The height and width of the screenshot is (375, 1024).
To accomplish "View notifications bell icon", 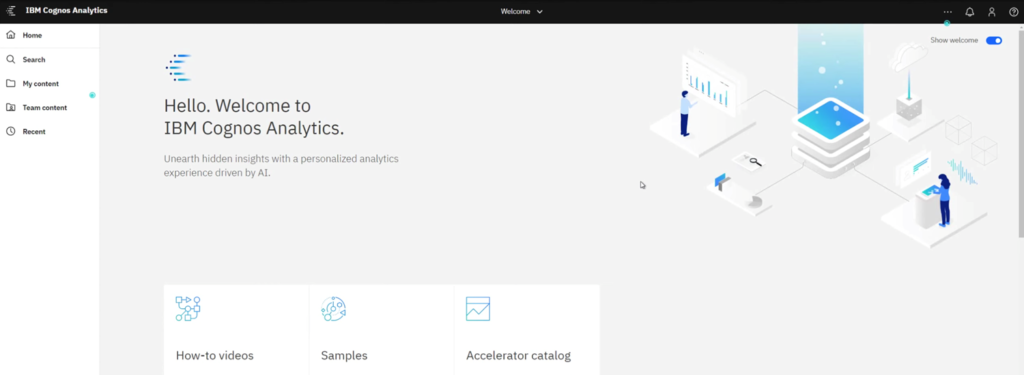I will point(970,12).
